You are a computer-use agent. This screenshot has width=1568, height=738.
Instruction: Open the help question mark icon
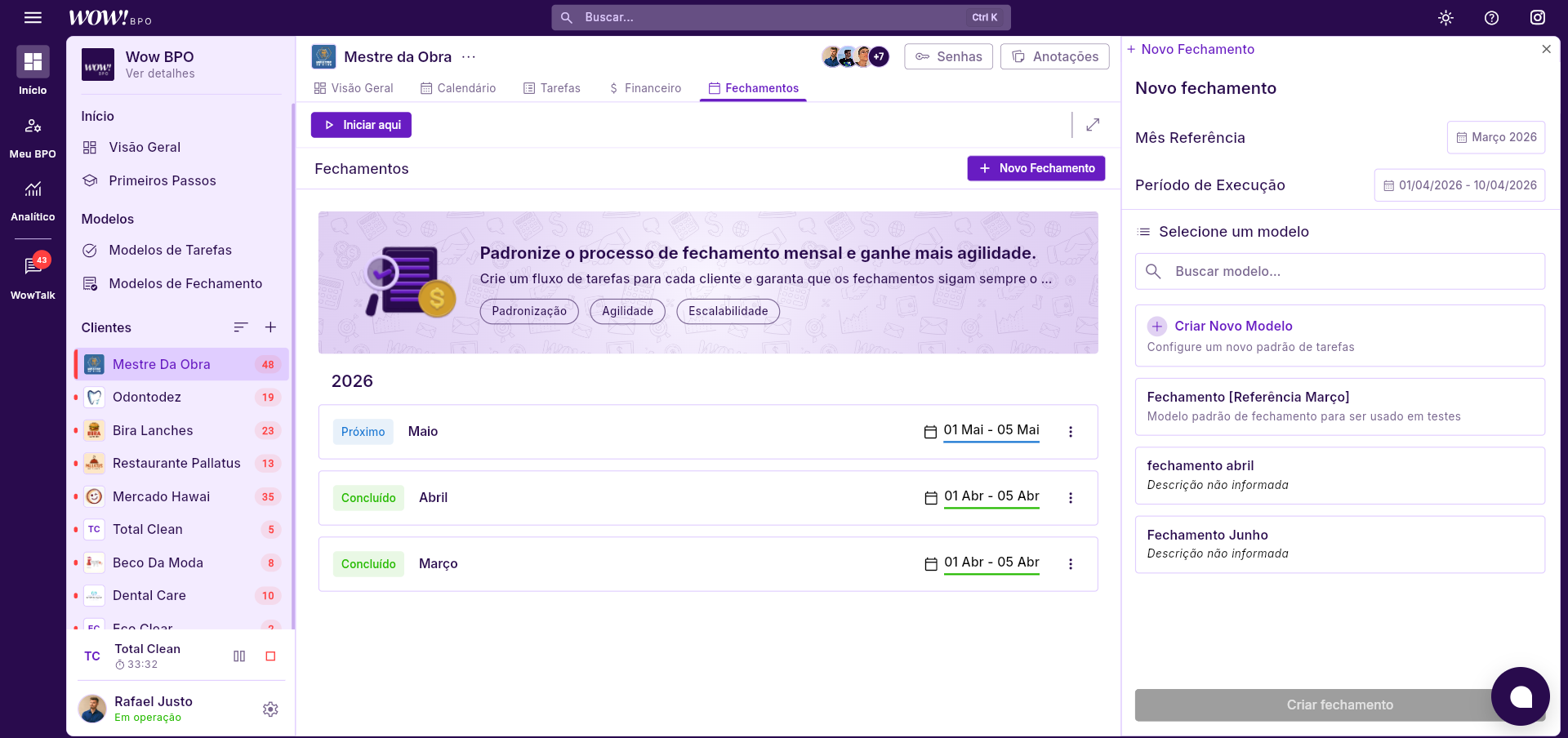point(1491,18)
